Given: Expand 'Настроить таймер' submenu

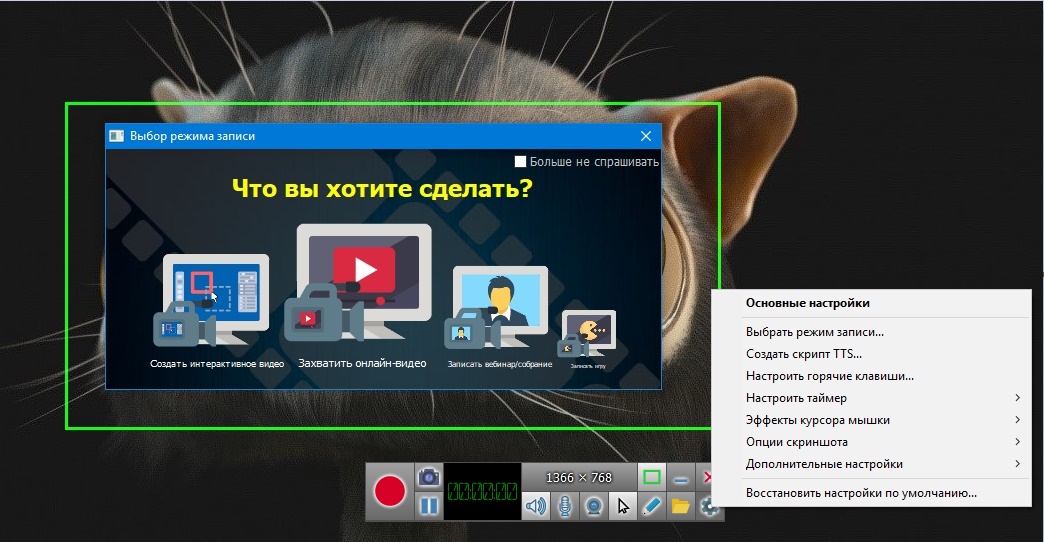Looking at the screenshot, I should pos(872,398).
